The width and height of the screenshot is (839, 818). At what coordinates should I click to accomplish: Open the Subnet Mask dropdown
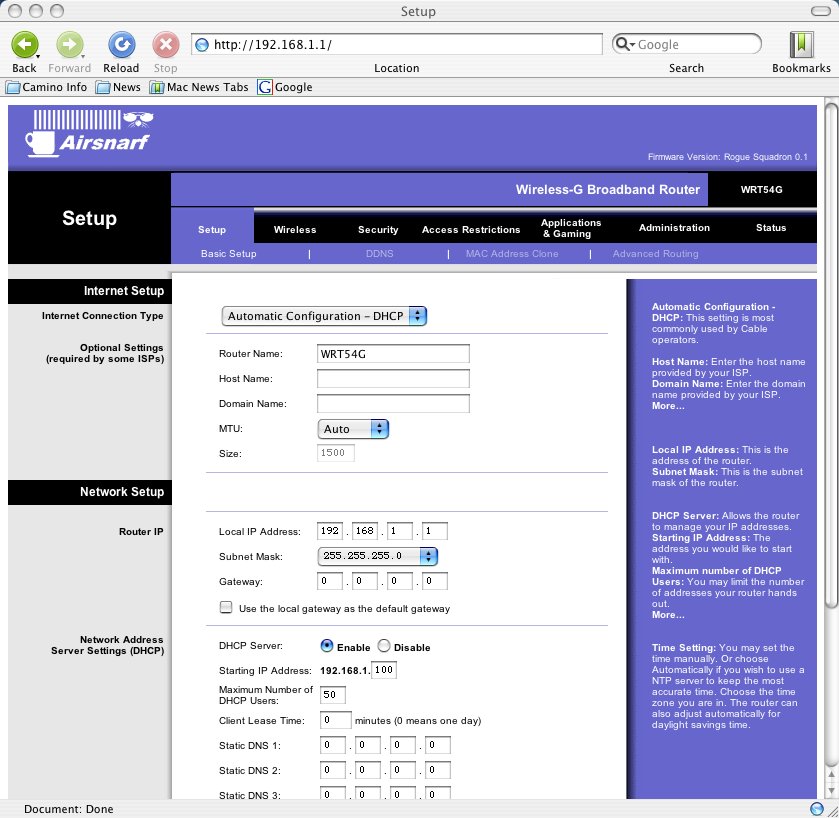pos(377,556)
